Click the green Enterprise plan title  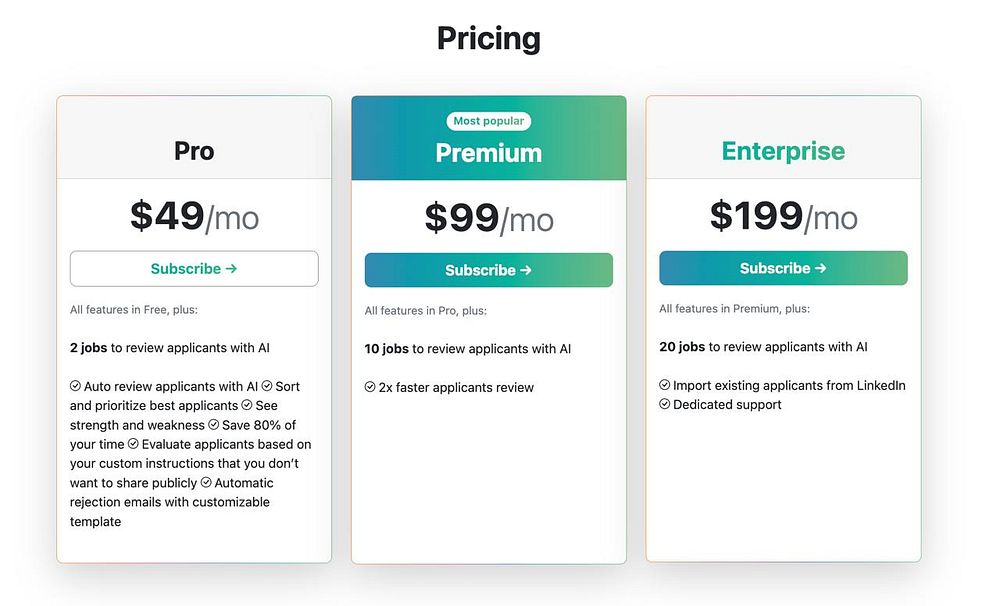[783, 151]
